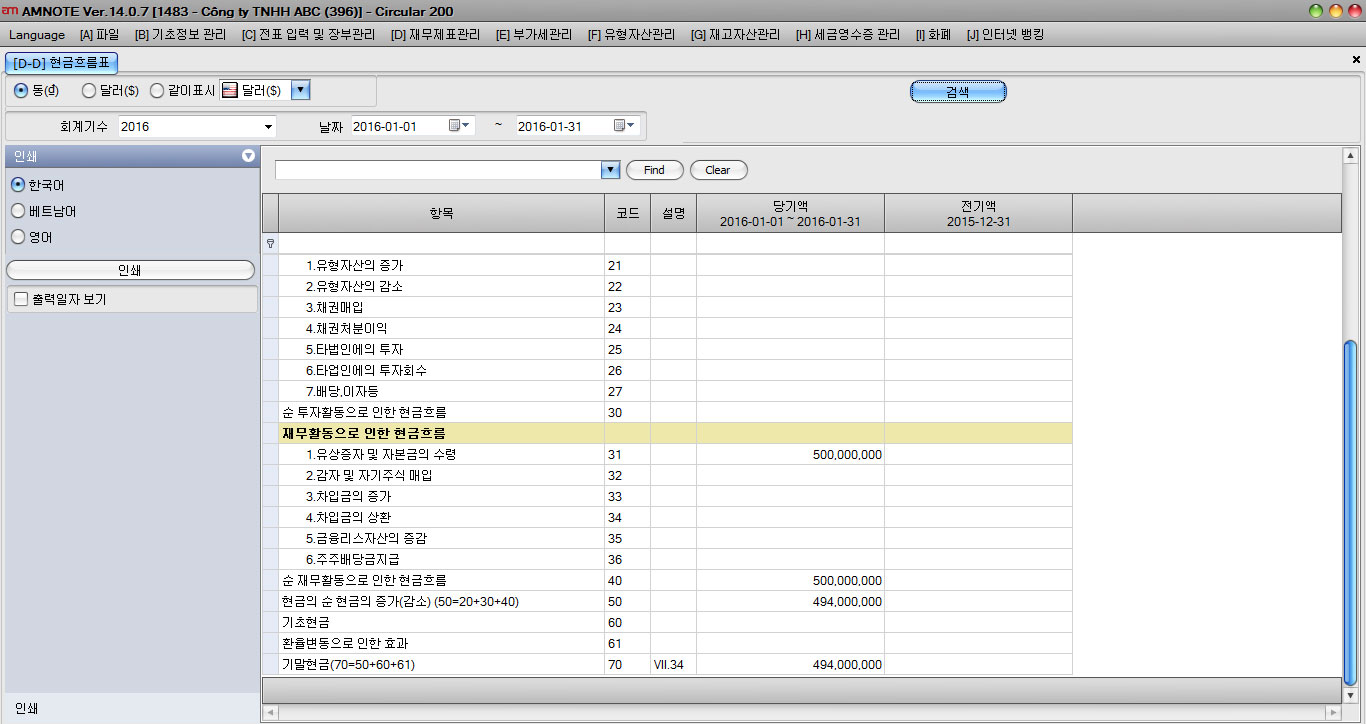Choose 베트남어 as the print language
The width and height of the screenshot is (1366, 724).
[18, 211]
